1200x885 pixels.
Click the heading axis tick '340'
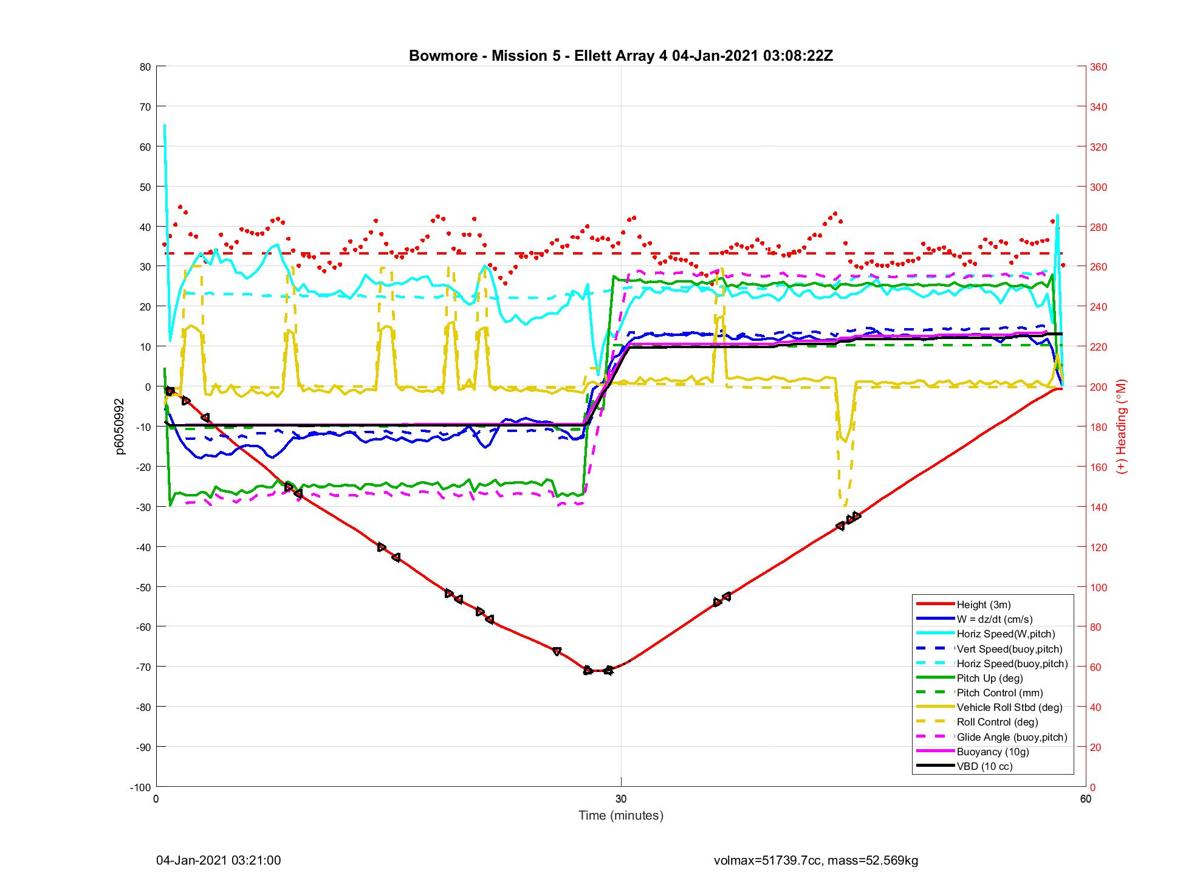[x=1099, y=107]
